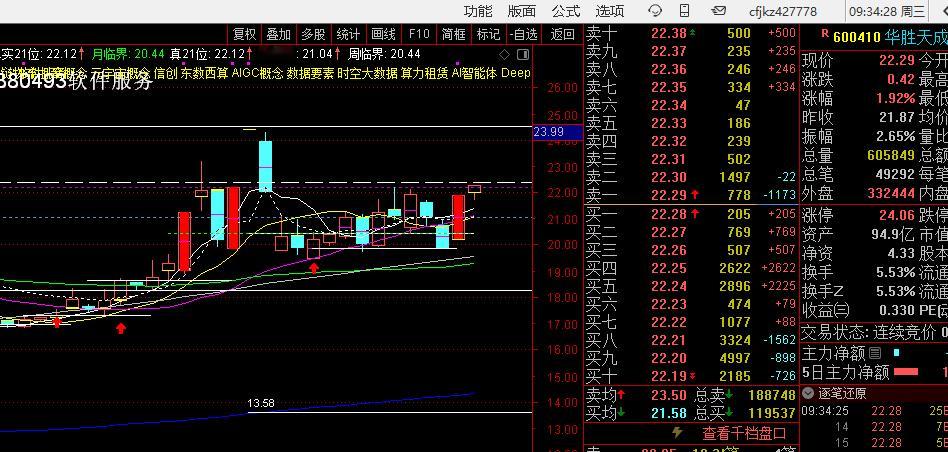Open F10 company info
This screenshot has width=948, height=452.
pyautogui.click(x=418, y=34)
